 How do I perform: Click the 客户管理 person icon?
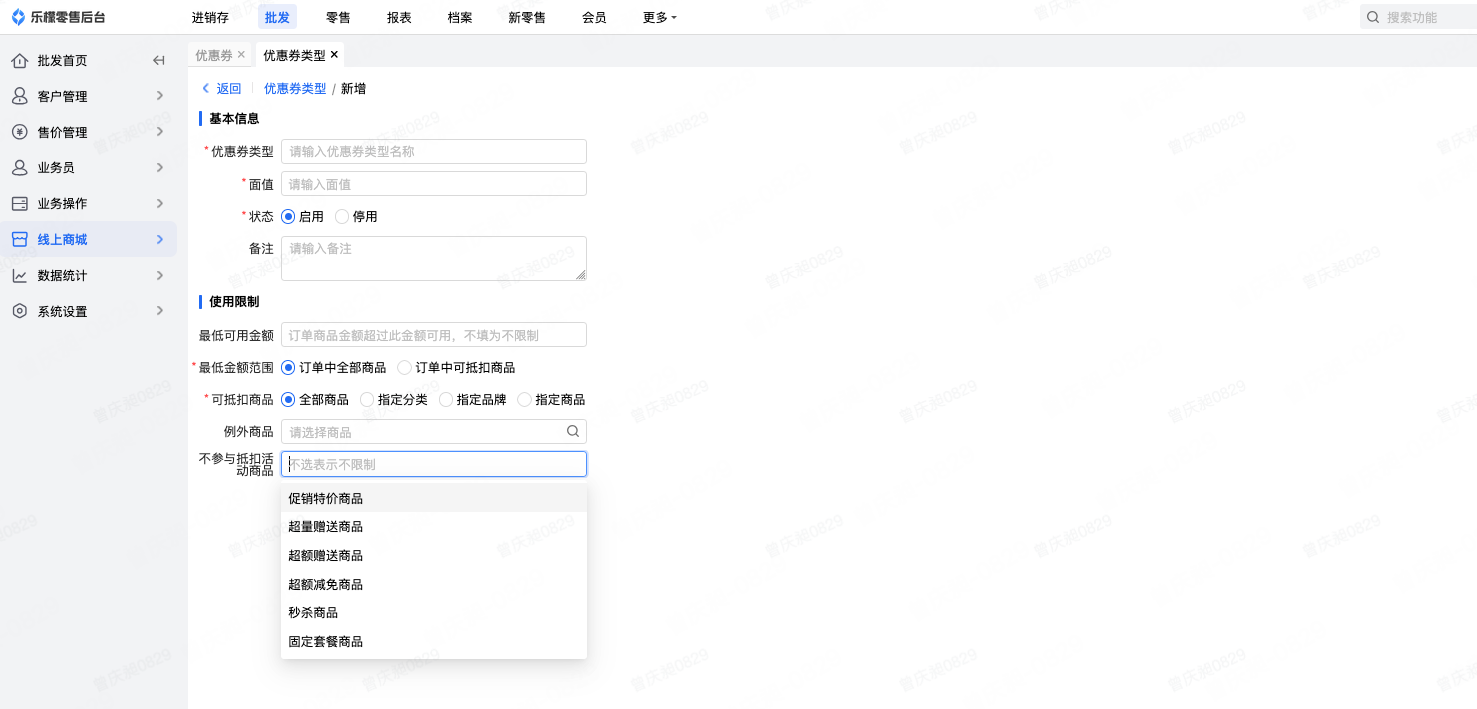[19, 96]
